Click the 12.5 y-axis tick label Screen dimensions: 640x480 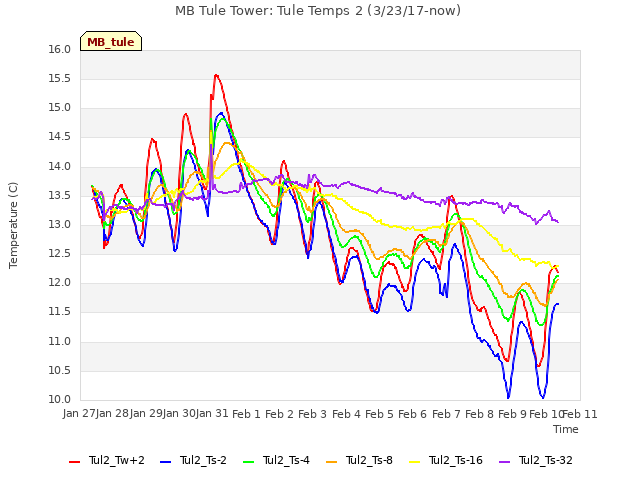pyautogui.click(x=60, y=253)
